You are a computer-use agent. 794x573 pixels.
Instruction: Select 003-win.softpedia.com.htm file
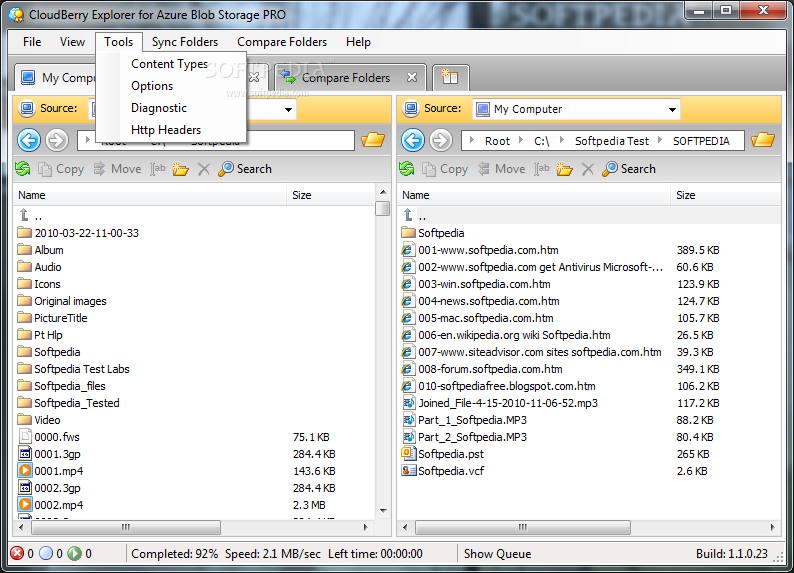tap(476, 284)
